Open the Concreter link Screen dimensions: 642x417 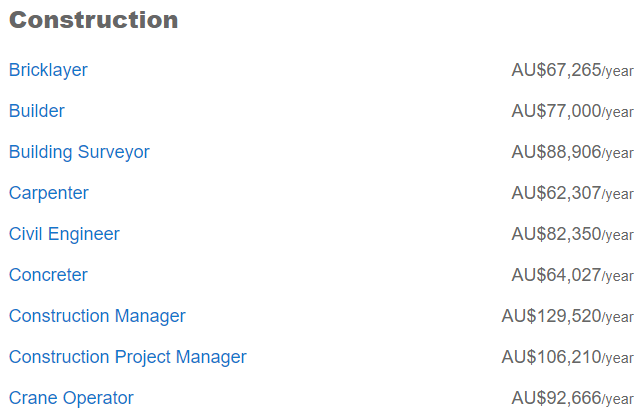(x=48, y=275)
